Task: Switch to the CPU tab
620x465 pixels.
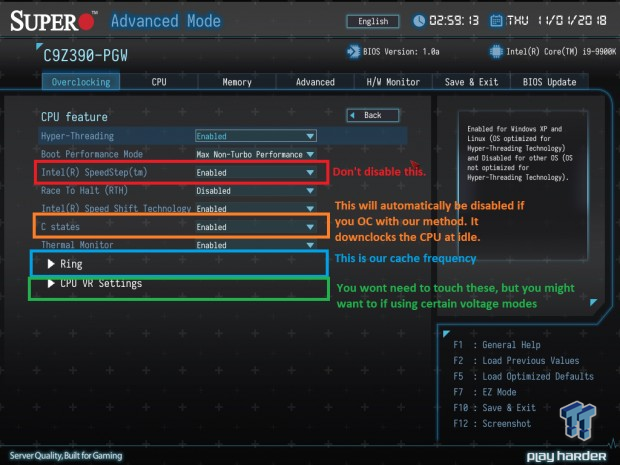Action: point(159,82)
